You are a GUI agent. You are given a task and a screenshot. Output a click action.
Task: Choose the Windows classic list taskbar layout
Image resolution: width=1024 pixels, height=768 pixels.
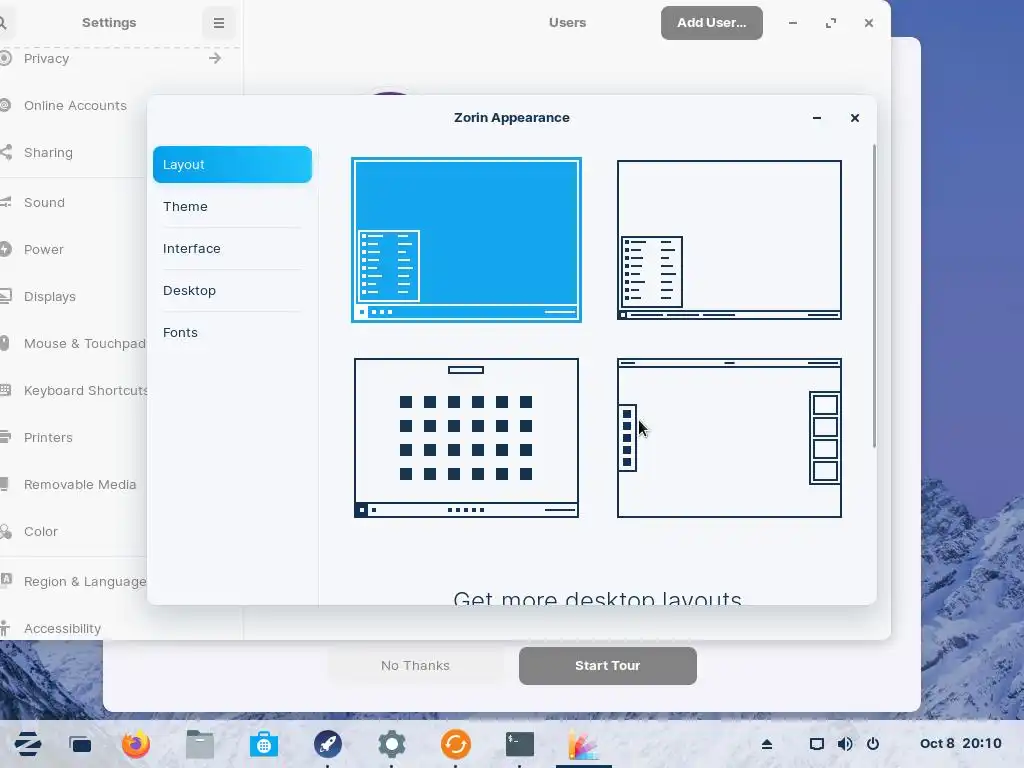coord(729,240)
